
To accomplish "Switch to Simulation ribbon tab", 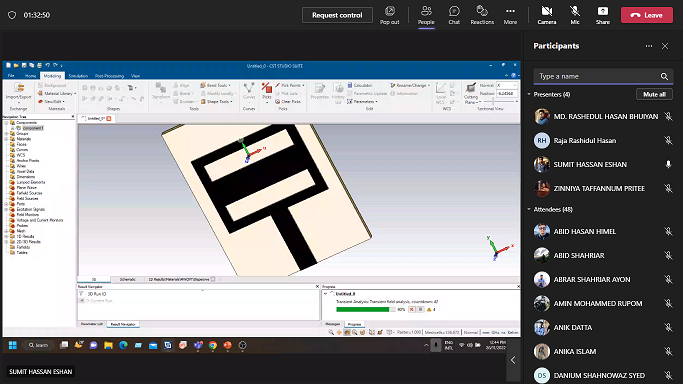I will pos(78,76).
